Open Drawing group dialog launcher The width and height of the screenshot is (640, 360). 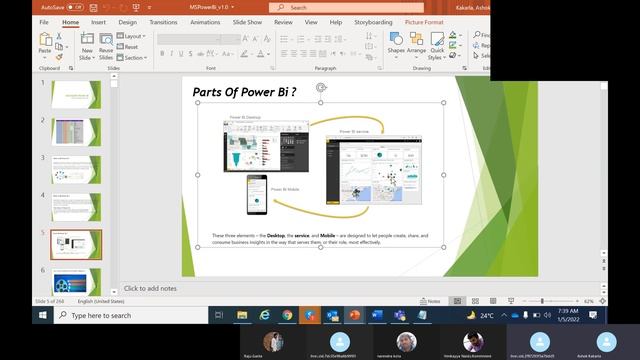click(x=464, y=68)
